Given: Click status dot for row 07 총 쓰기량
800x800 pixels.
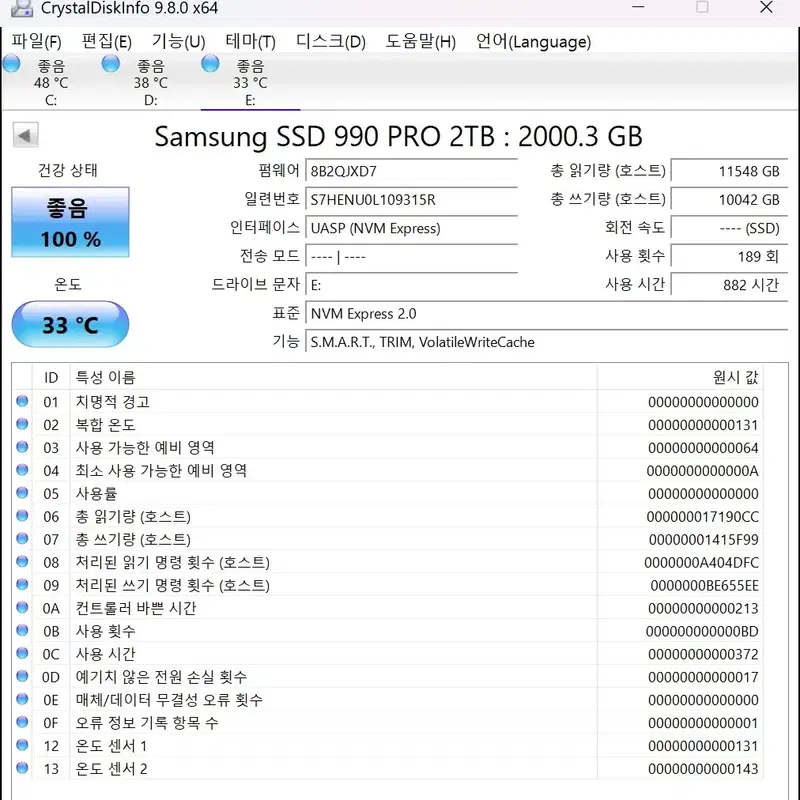Looking at the screenshot, I should pyautogui.click(x=22, y=539).
